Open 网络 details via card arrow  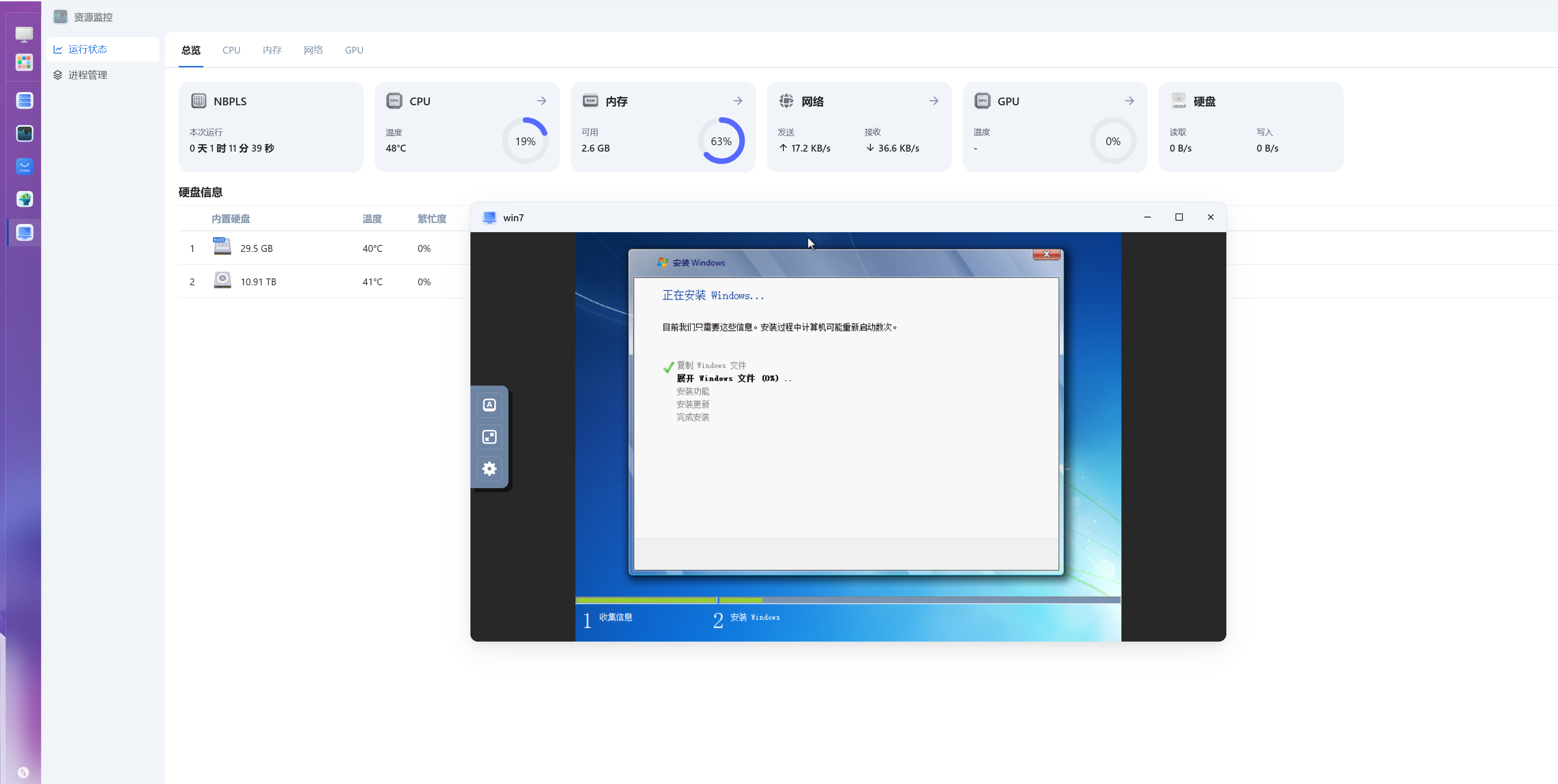934,101
